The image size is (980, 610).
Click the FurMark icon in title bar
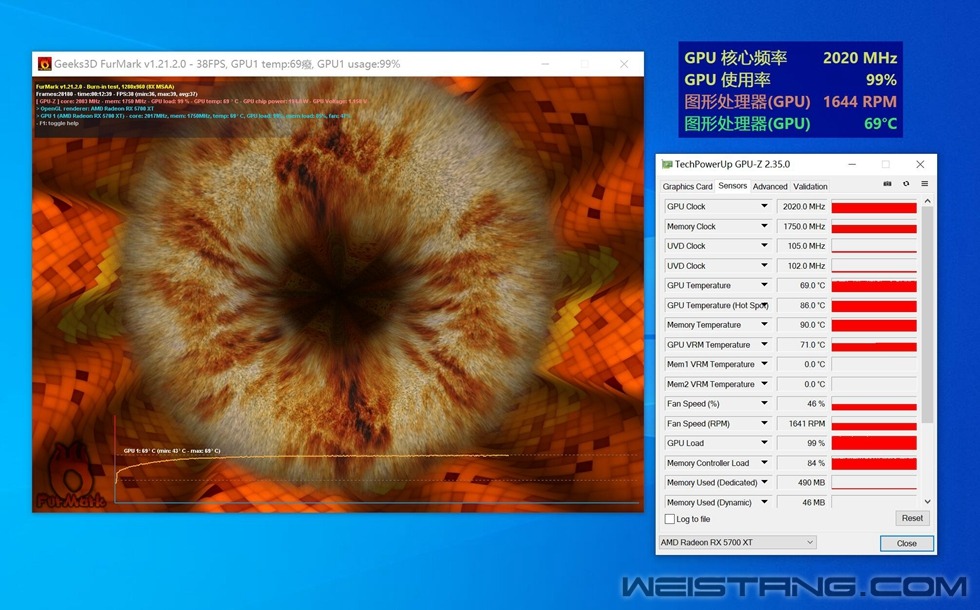(x=45, y=64)
